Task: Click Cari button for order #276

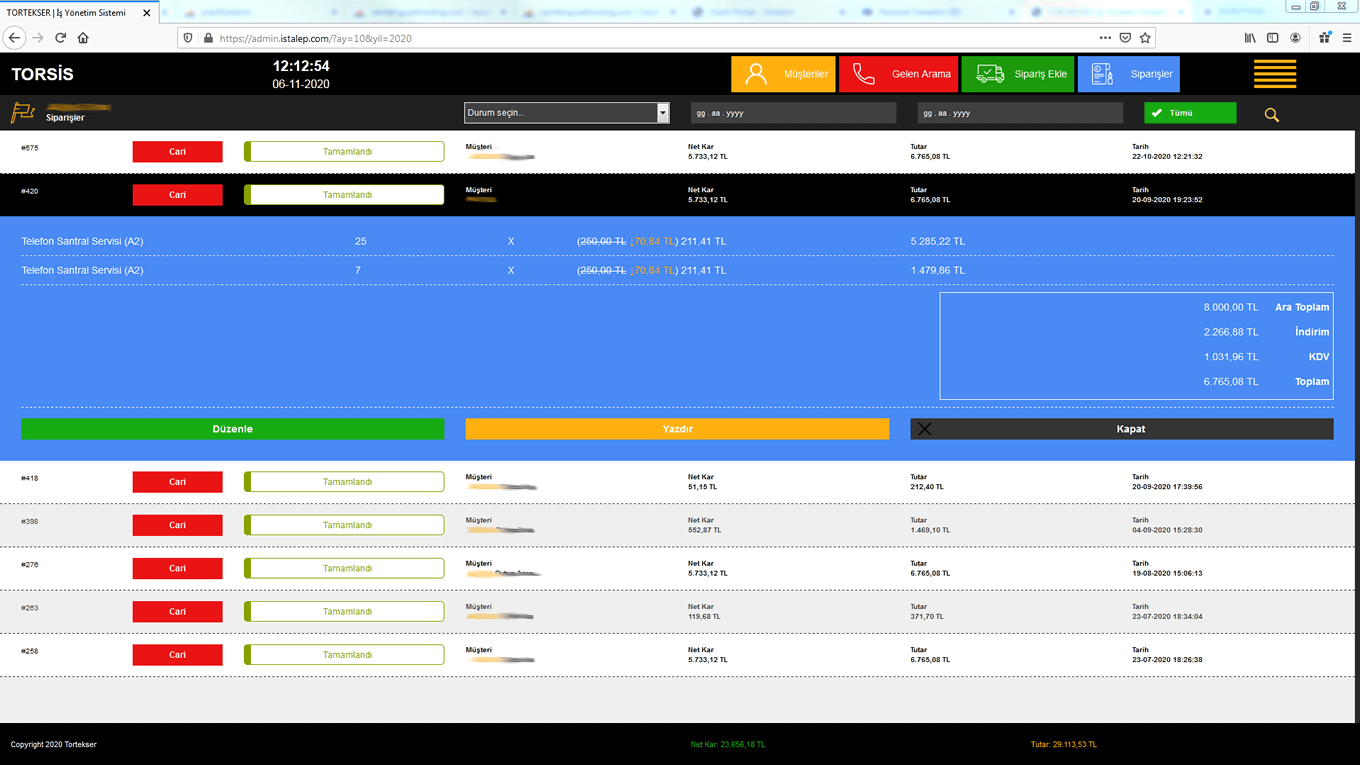Action: [177, 568]
